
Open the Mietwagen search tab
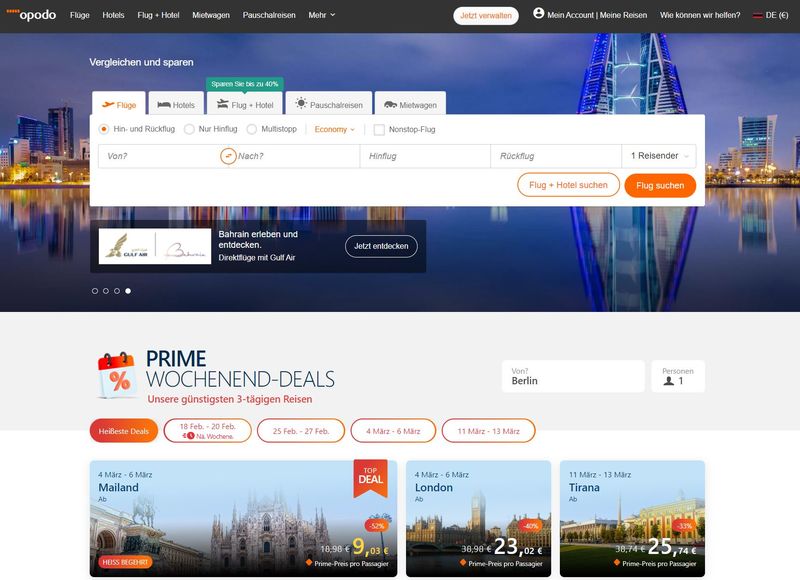pyautogui.click(x=412, y=104)
